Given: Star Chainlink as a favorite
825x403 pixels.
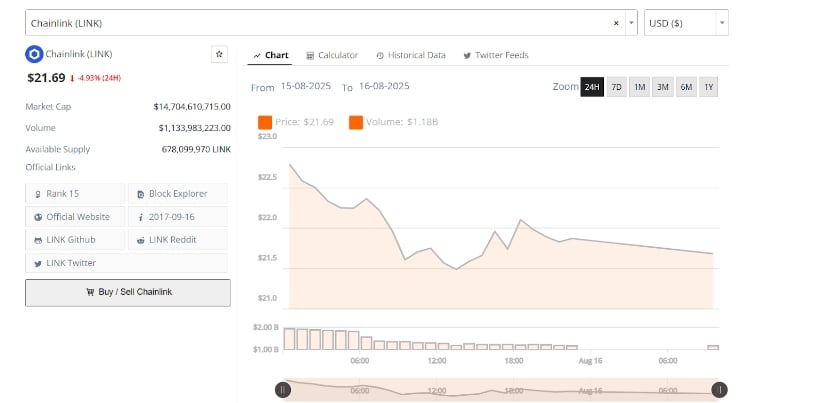Looking at the screenshot, I should coord(219,54).
